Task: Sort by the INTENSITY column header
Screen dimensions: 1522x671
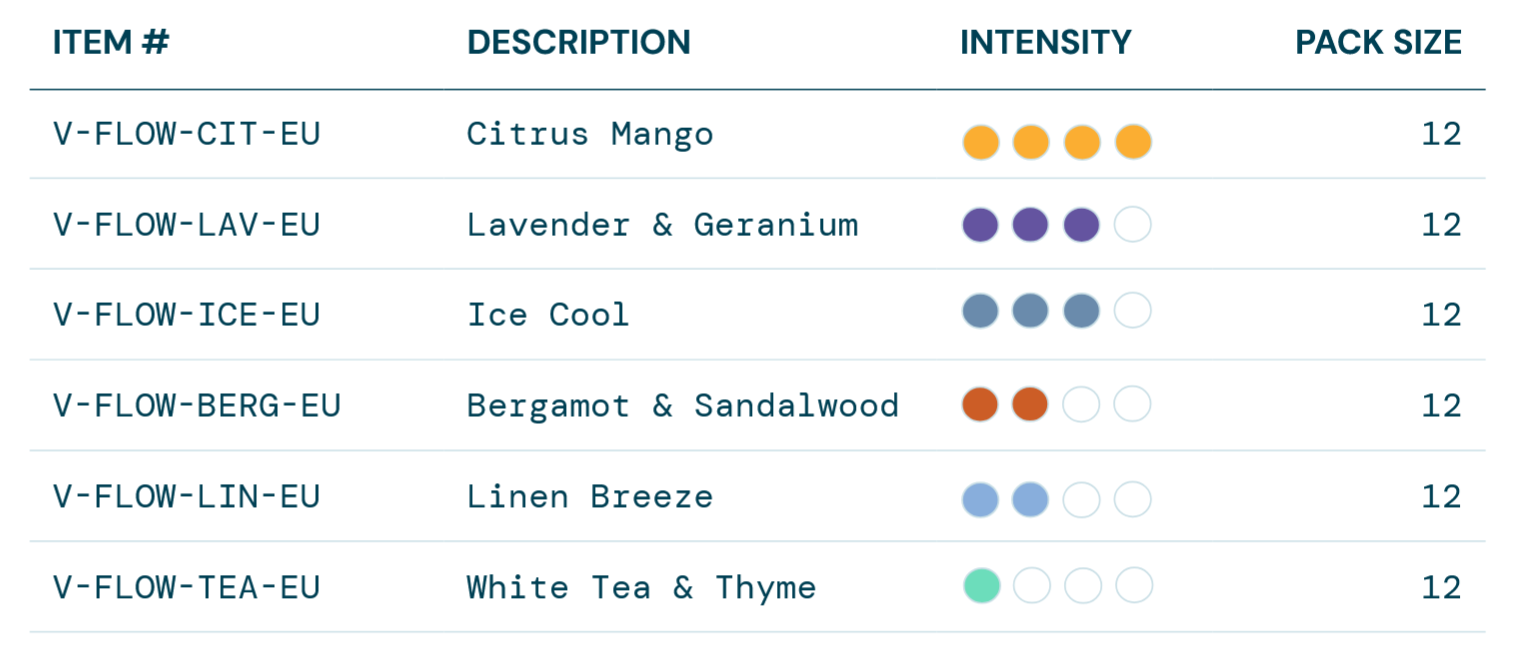Action: pos(1045,43)
